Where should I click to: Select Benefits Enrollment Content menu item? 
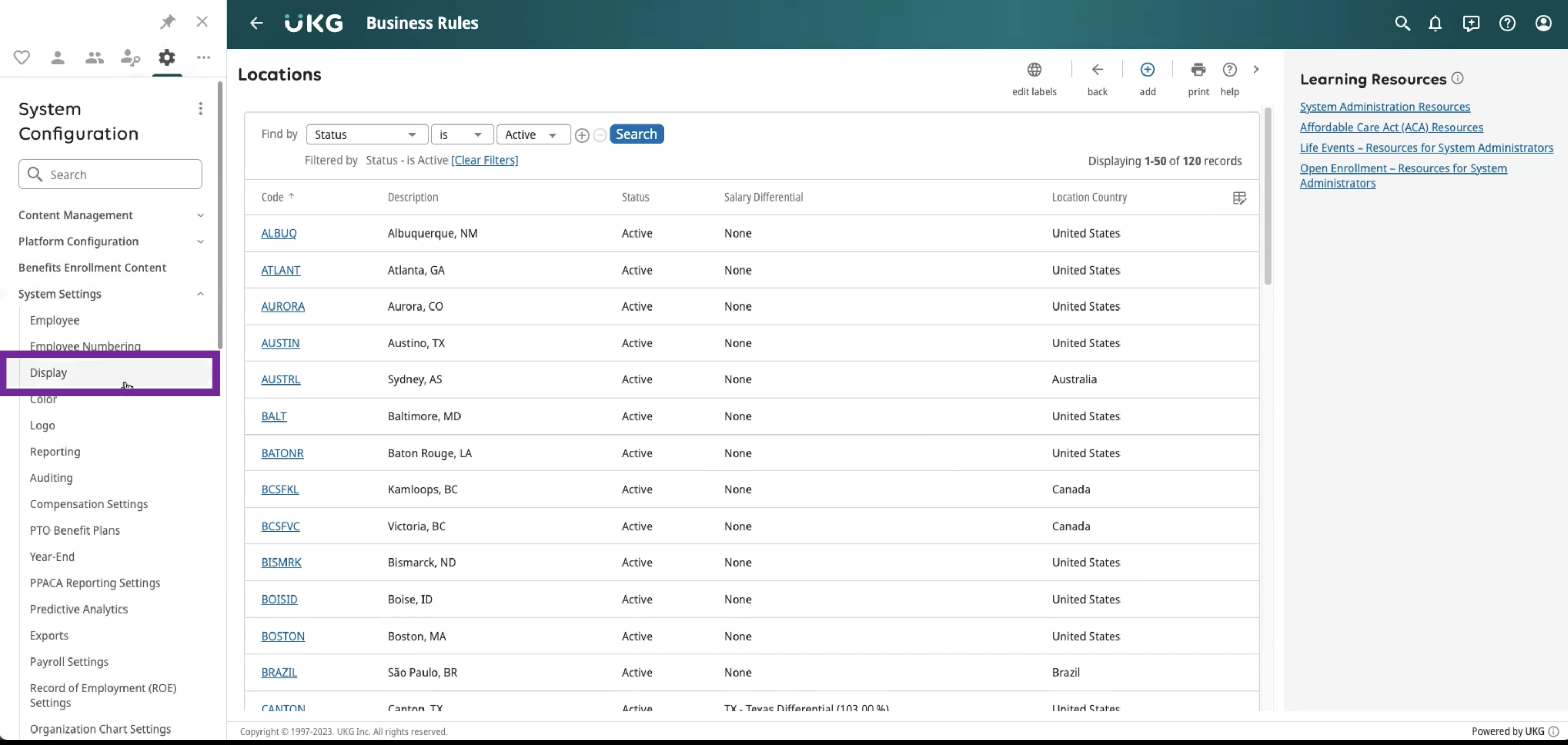click(x=92, y=267)
